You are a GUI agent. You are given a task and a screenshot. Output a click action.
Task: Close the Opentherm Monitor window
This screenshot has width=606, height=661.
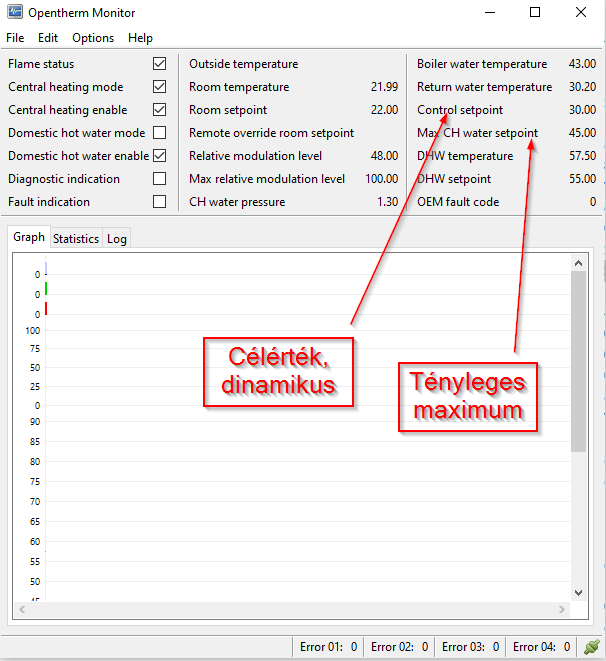coord(581,12)
